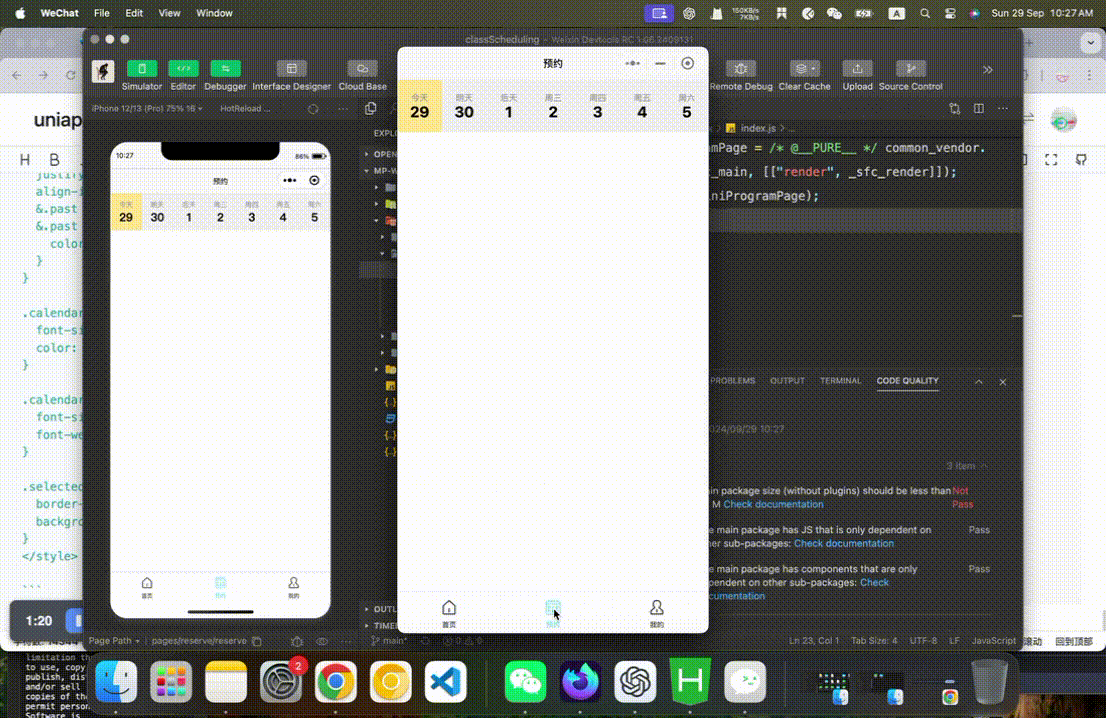Select date 5 in the large preview calendar
Image resolution: width=1106 pixels, height=718 pixels.
686,107
